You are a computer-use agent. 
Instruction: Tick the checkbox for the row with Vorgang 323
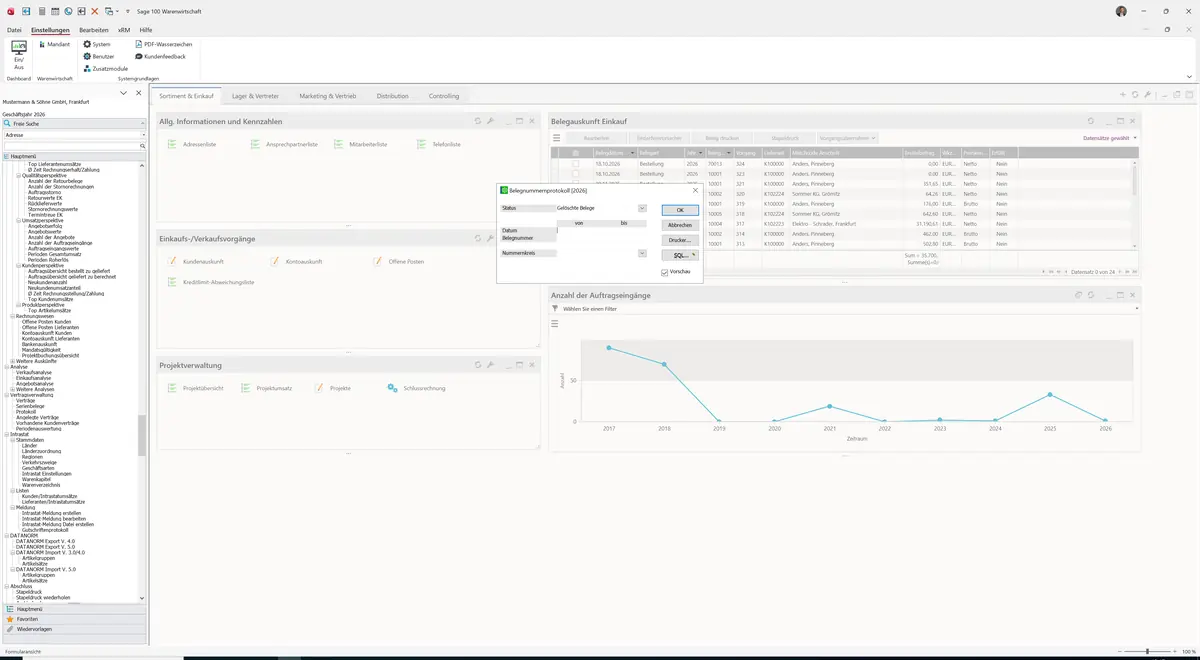575,174
